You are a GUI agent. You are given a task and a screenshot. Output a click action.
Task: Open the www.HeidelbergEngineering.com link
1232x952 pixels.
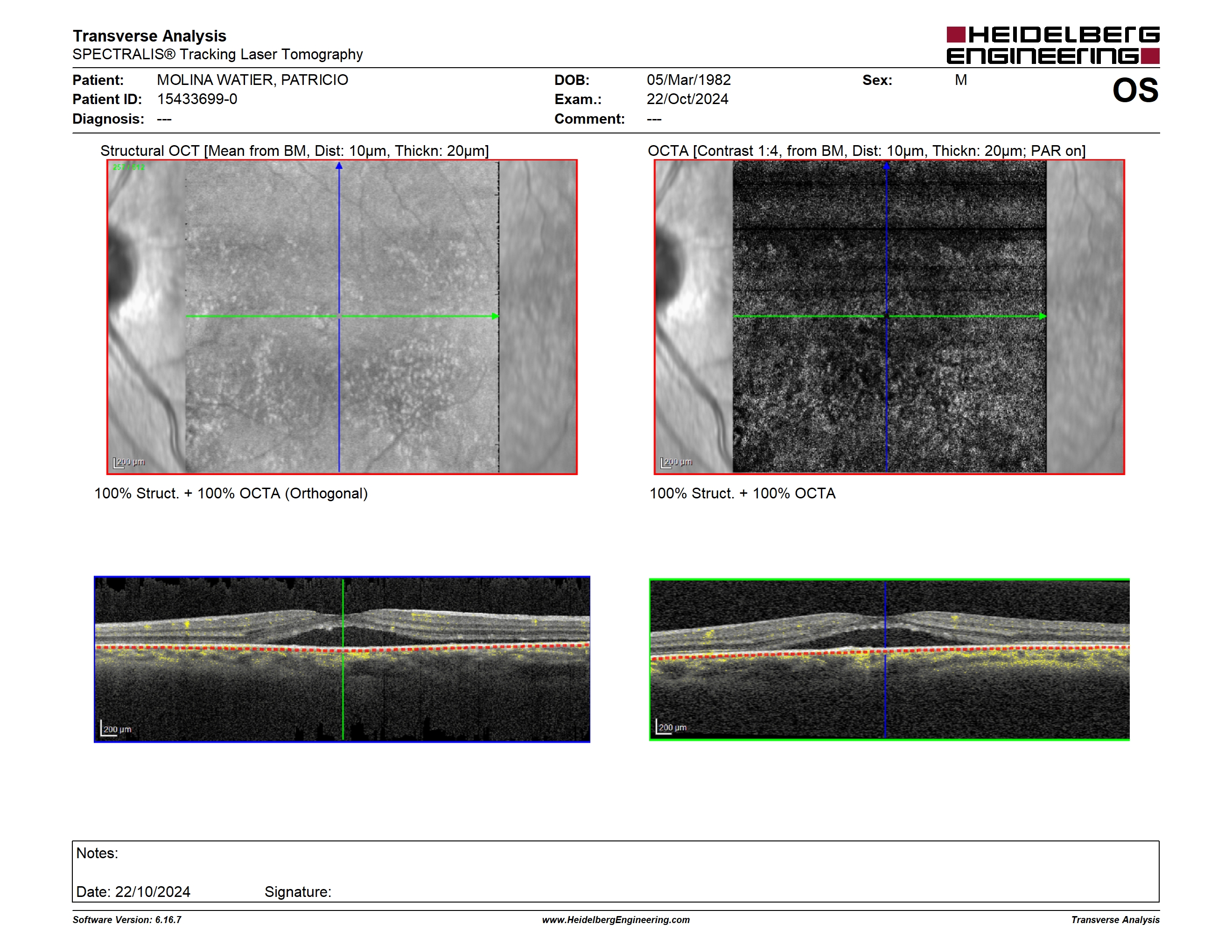(616, 920)
